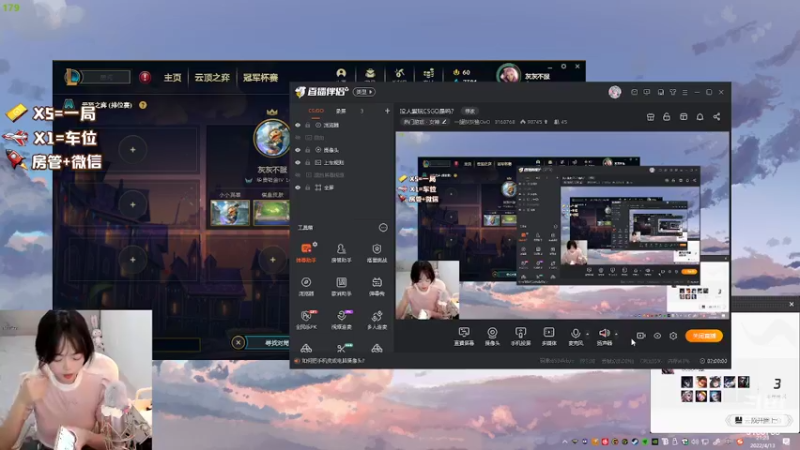Open the orange danmaku assistant tool
This screenshot has width=800, height=450.
[306, 252]
